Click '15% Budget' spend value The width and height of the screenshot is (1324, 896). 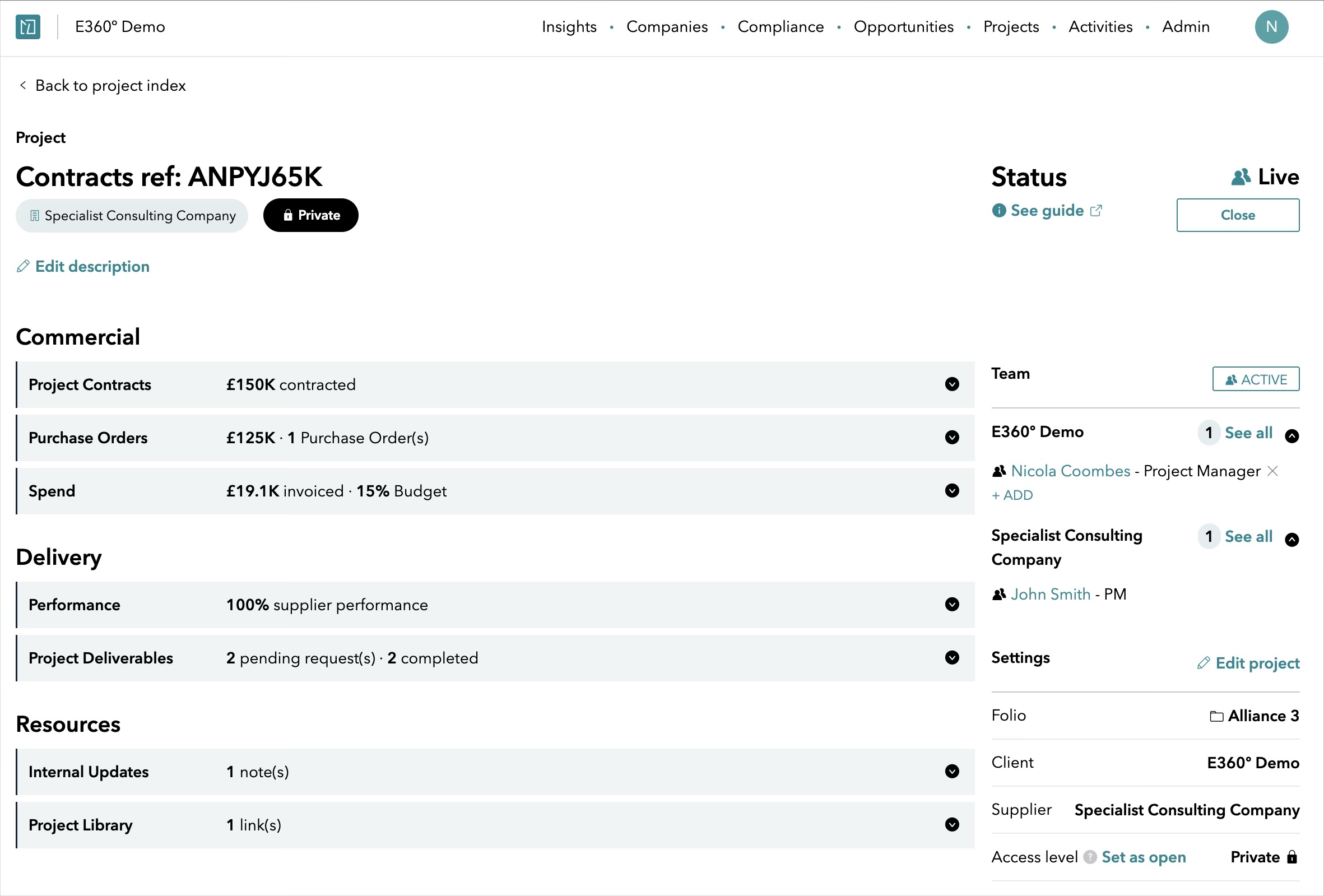pyautogui.click(x=401, y=491)
